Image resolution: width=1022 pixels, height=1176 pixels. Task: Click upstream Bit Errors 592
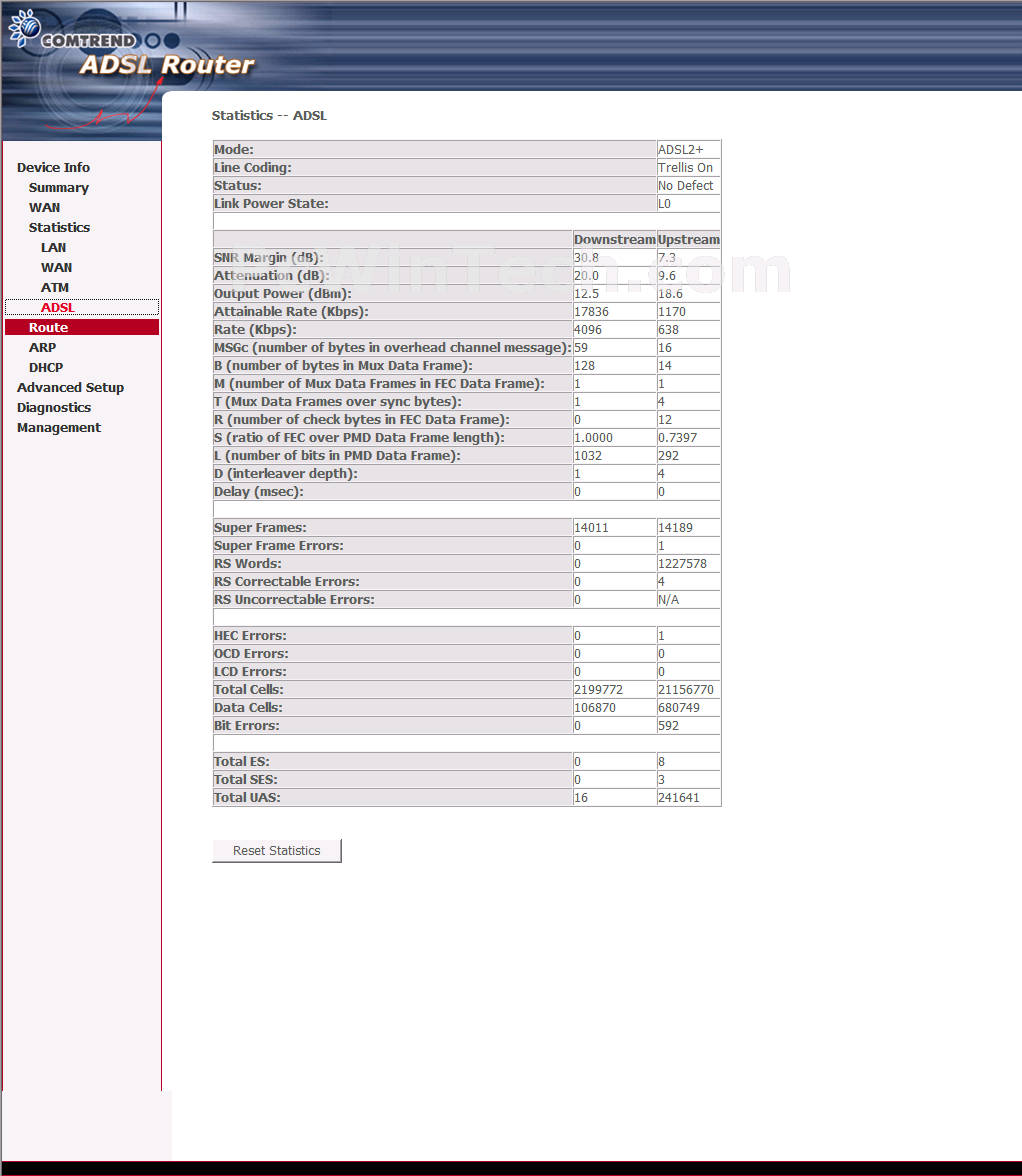point(668,725)
